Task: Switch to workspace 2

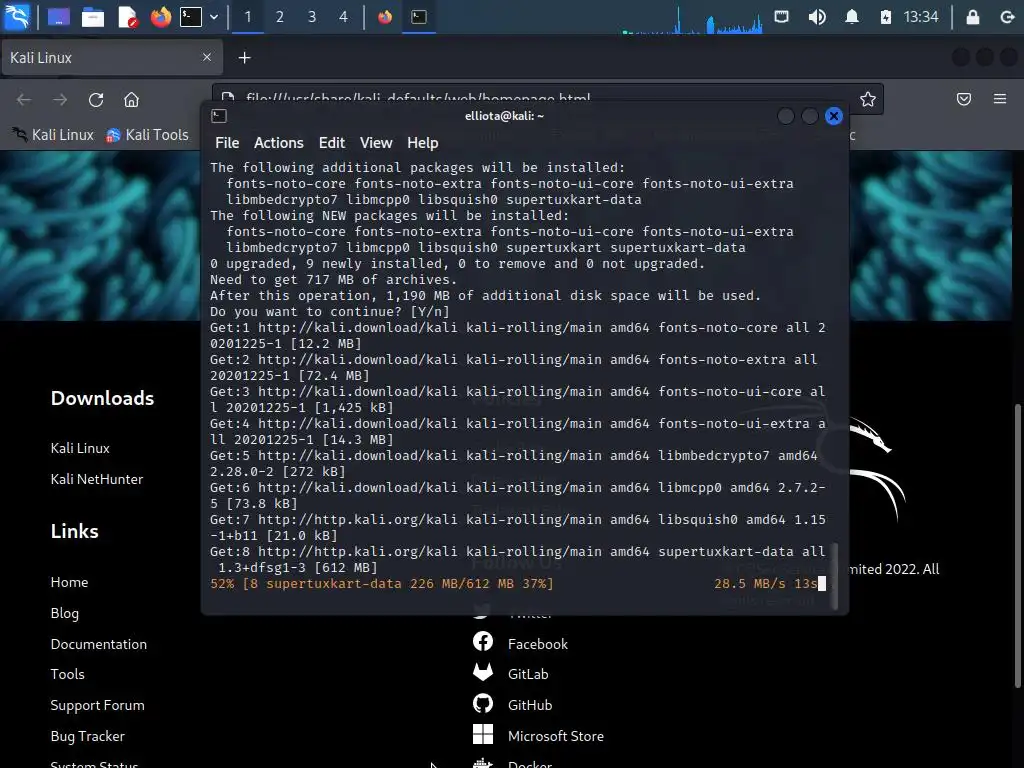Action: 280,16
